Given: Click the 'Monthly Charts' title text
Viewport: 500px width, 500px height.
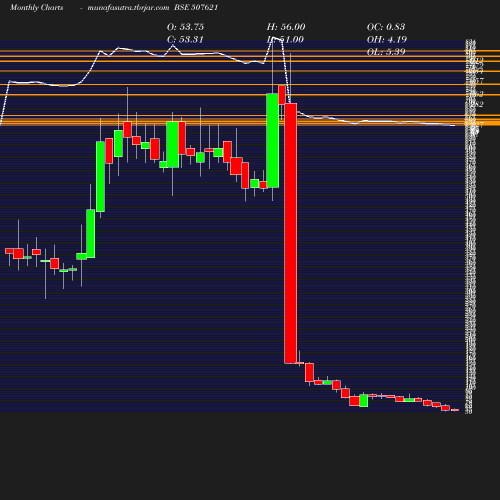Looking at the screenshot, I should point(36,7).
